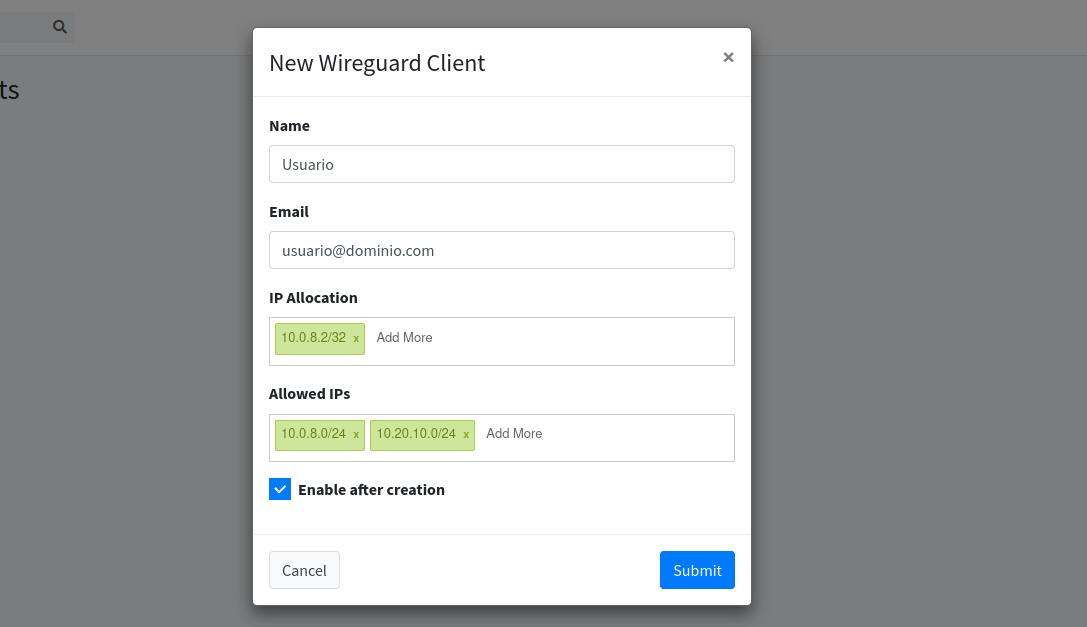Select the 10.20.10.0/24 tag text
Screen dimensions: 1087x627
[x=416, y=434]
